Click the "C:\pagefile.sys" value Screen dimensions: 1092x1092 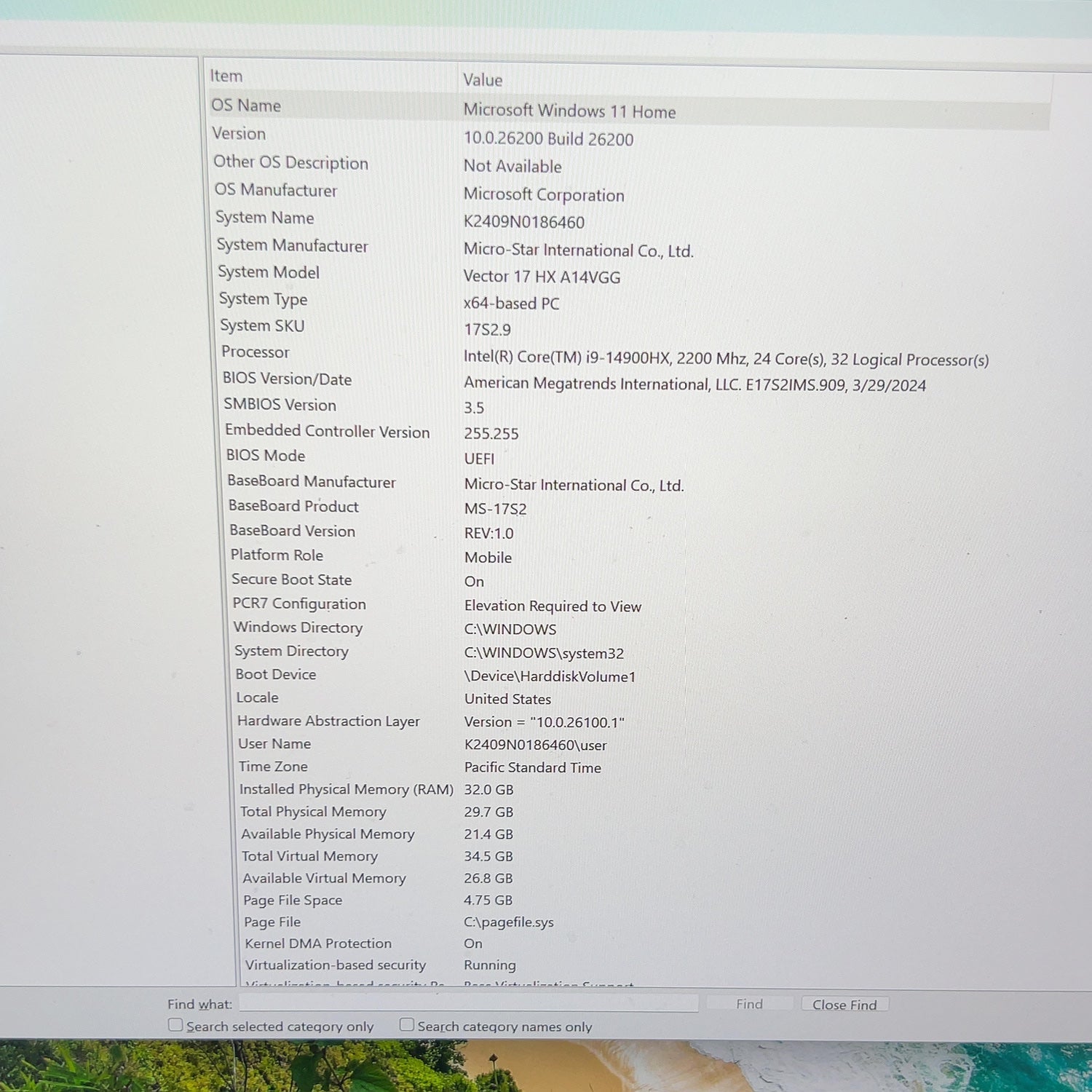509,922
